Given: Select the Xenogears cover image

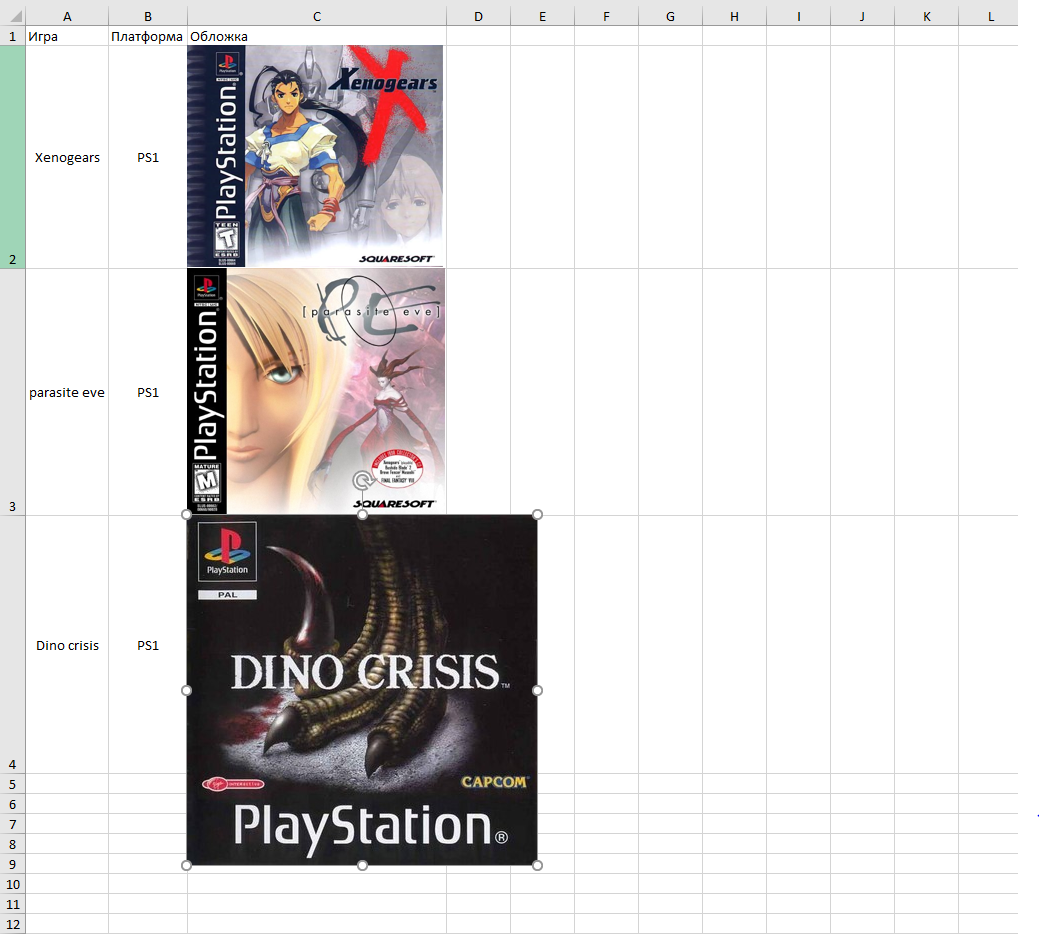Looking at the screenshot, I should coord(315,156).
